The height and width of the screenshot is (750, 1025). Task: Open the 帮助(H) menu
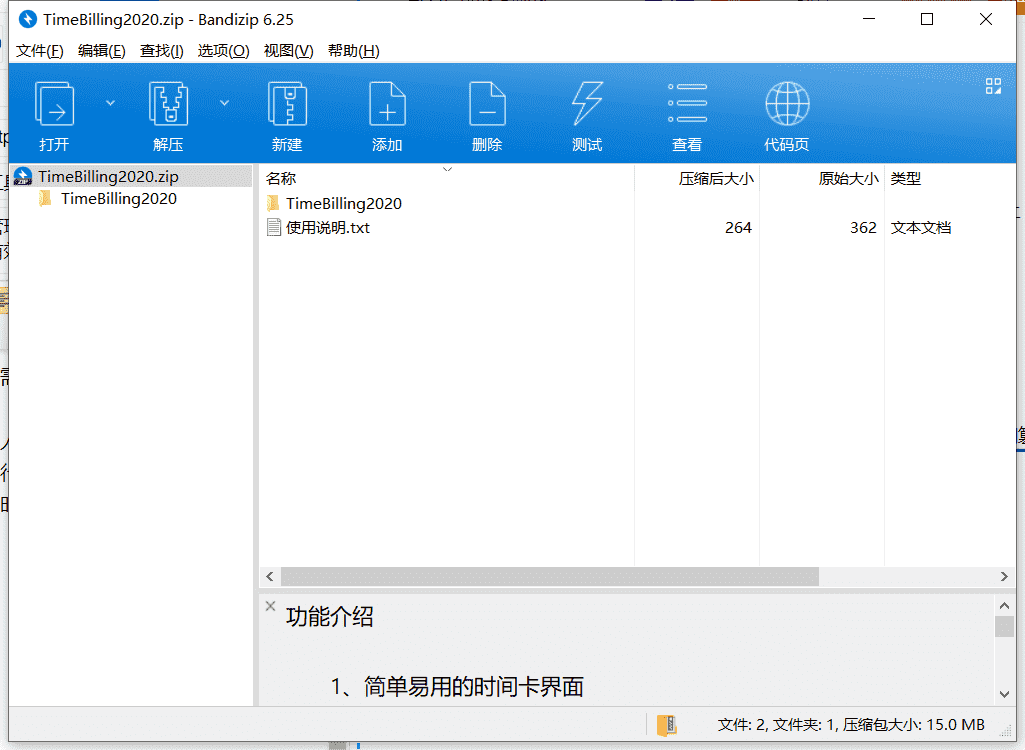coord(353,51)
